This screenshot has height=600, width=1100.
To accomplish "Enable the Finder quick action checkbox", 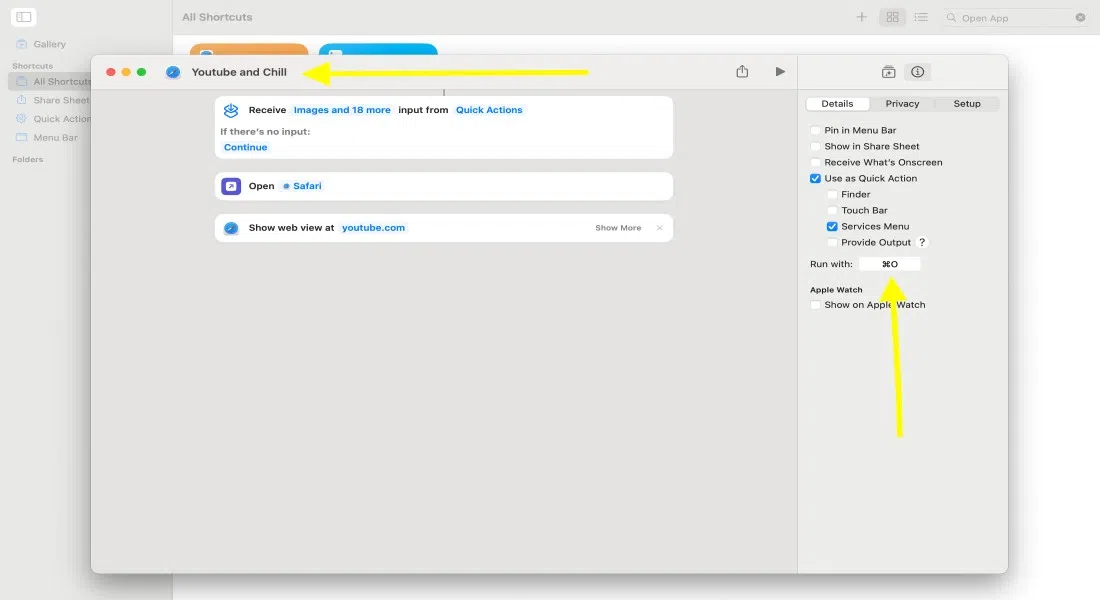I will [x=832, y=194].
